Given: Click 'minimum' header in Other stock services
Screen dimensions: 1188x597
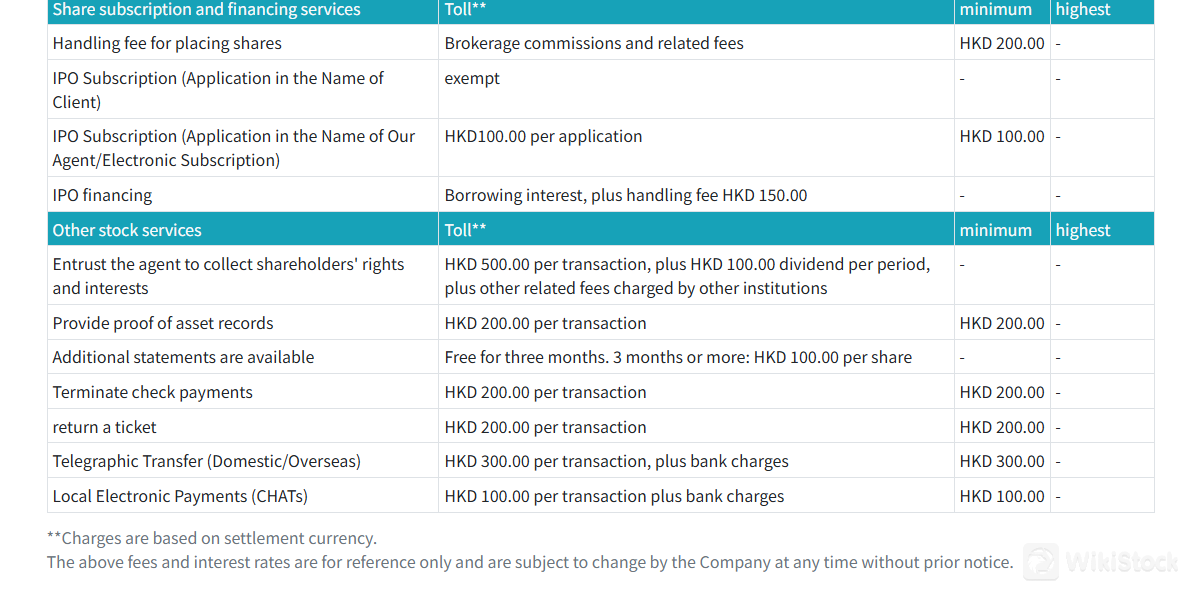Looking at the screenshot, I should click(x=1002, y=230).
